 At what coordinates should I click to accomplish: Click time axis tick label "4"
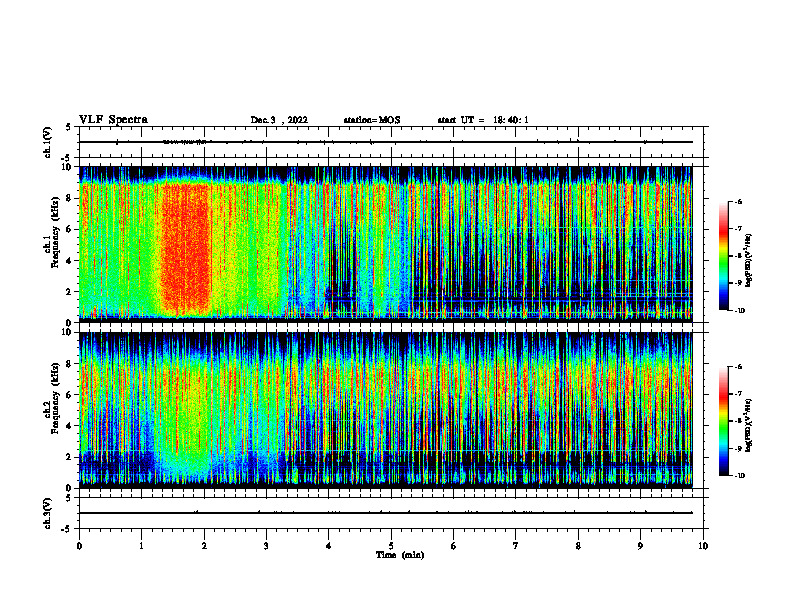329,546
